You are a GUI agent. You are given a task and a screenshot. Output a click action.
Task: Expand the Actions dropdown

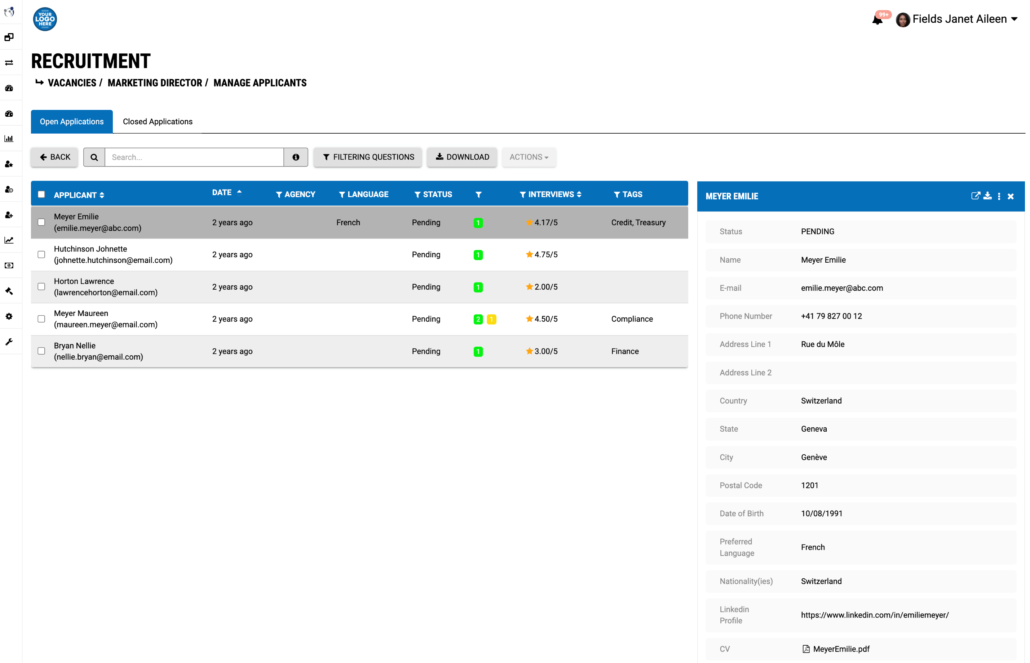pos(529,157)
